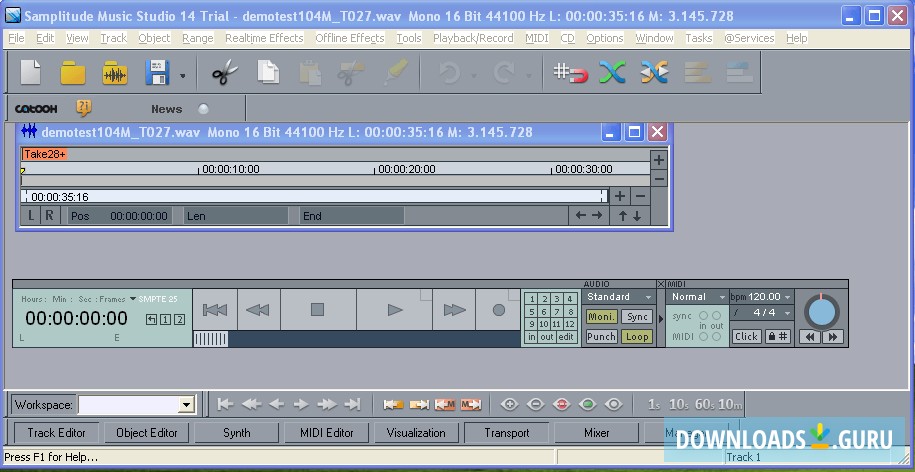Click the Object Editor button

pos(146,433)
